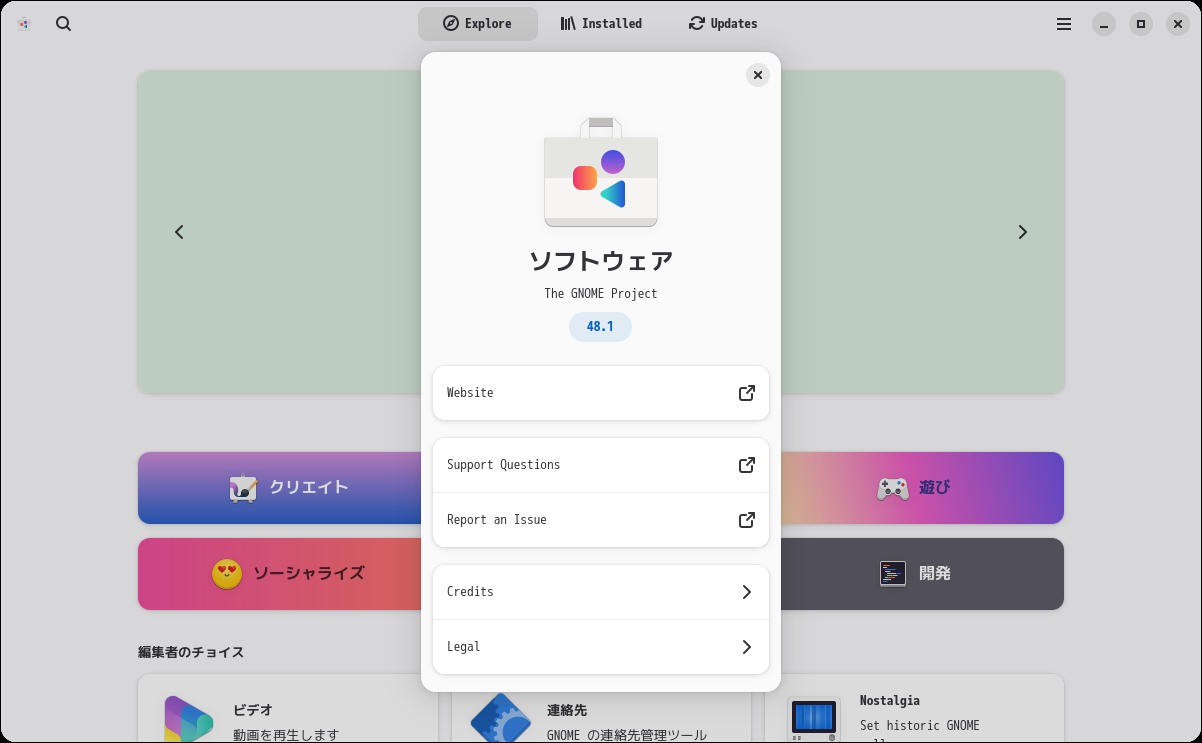The image size is (1202, 743).
Task: Expand the Credits section
Action: click(x=601, y=592)
